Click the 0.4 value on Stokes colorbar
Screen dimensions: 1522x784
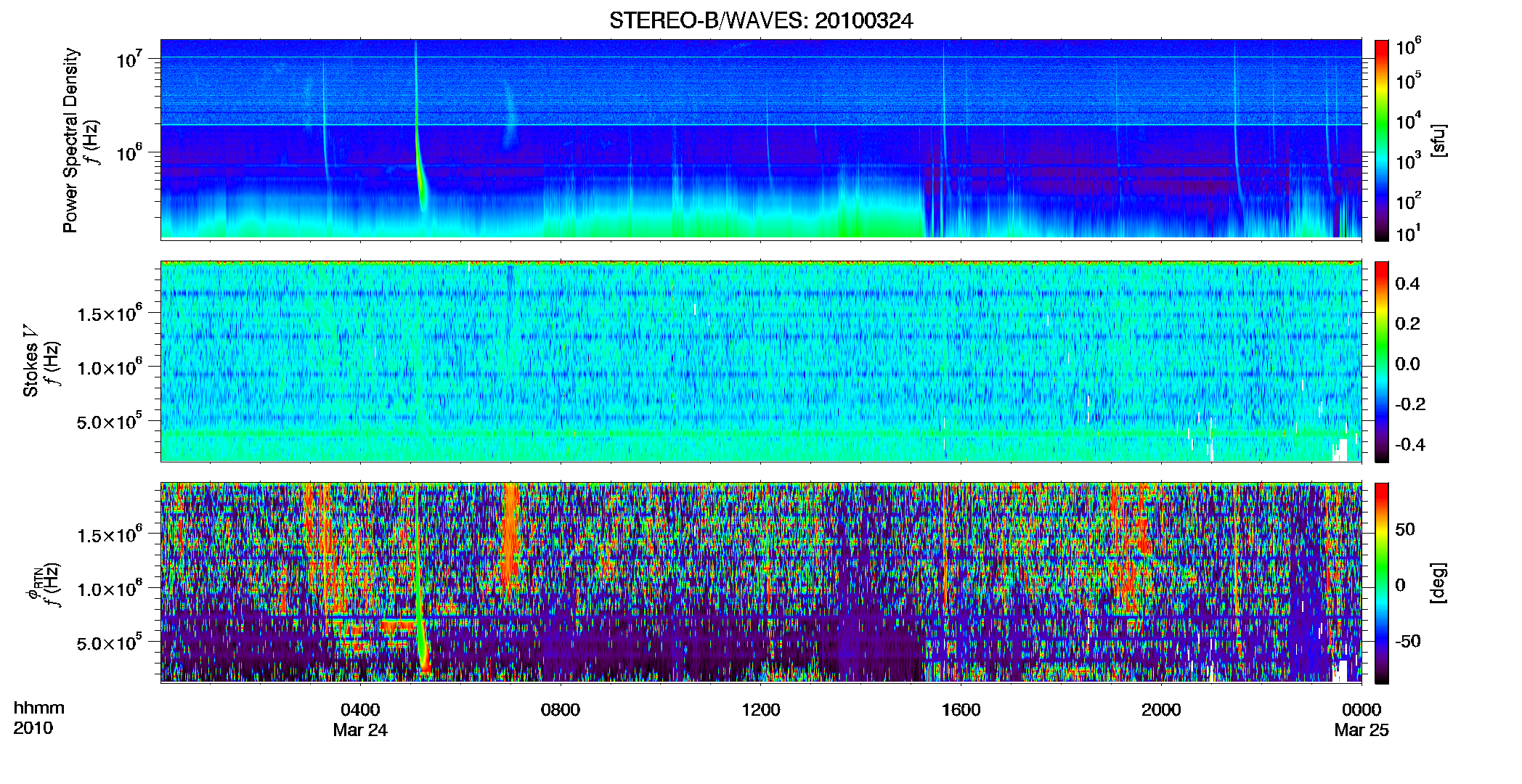click(x=1407, y=284)
